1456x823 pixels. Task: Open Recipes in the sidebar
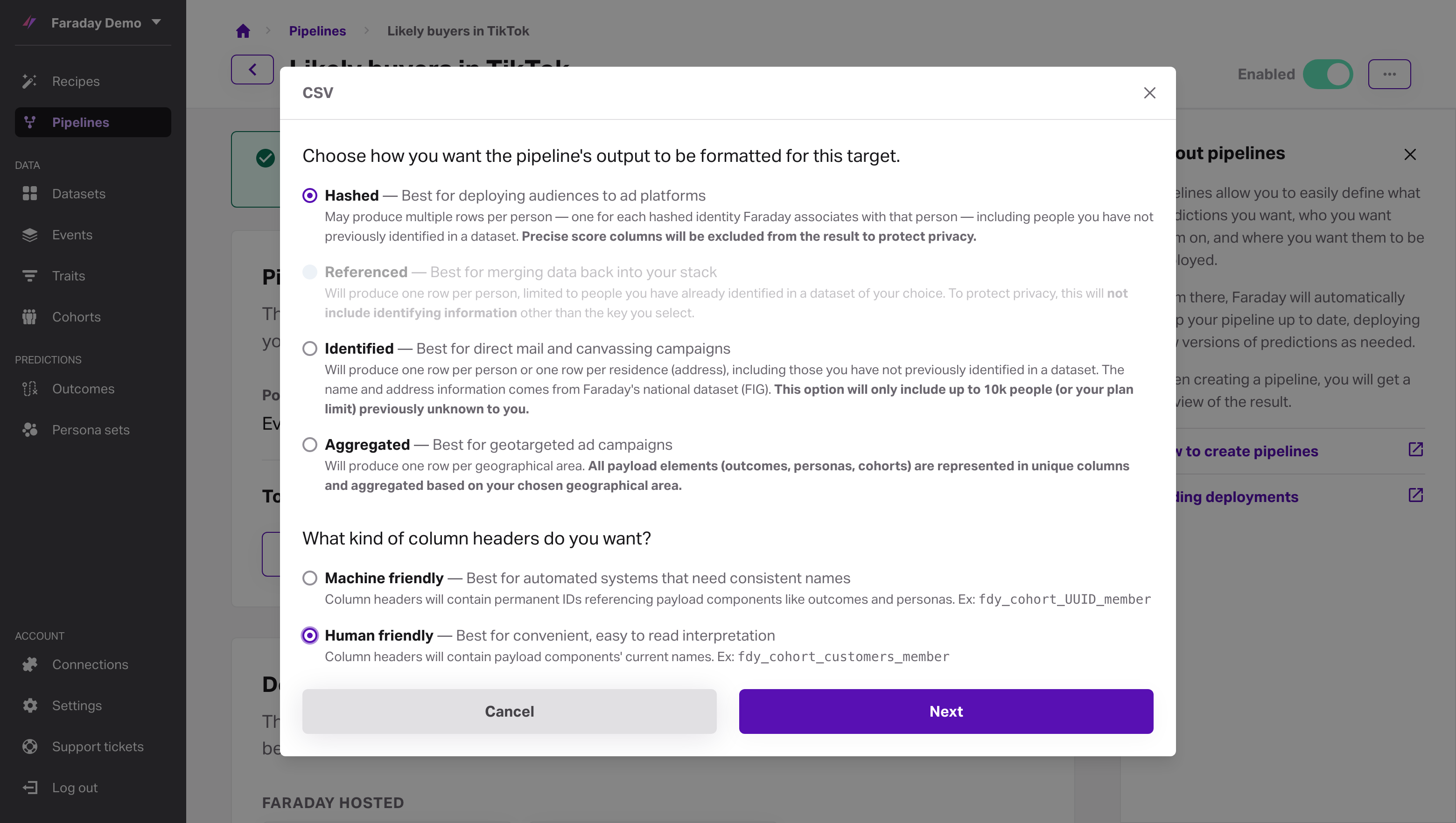click(x=93, y=81)
